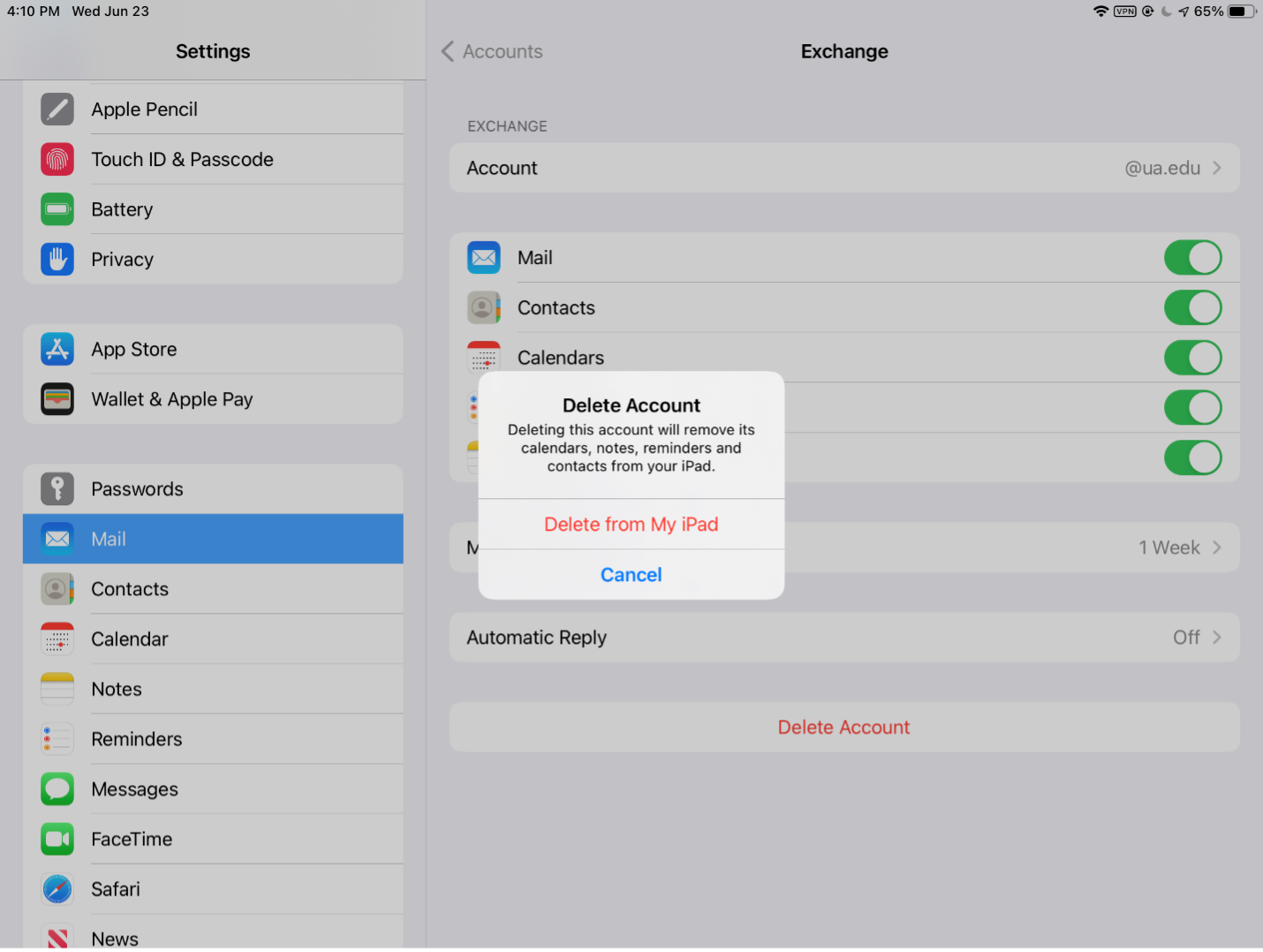The width and height of the screenshot is (1263, 952).
Task: Select Passwords in the Settings list
Action: [x=213, y=489]
